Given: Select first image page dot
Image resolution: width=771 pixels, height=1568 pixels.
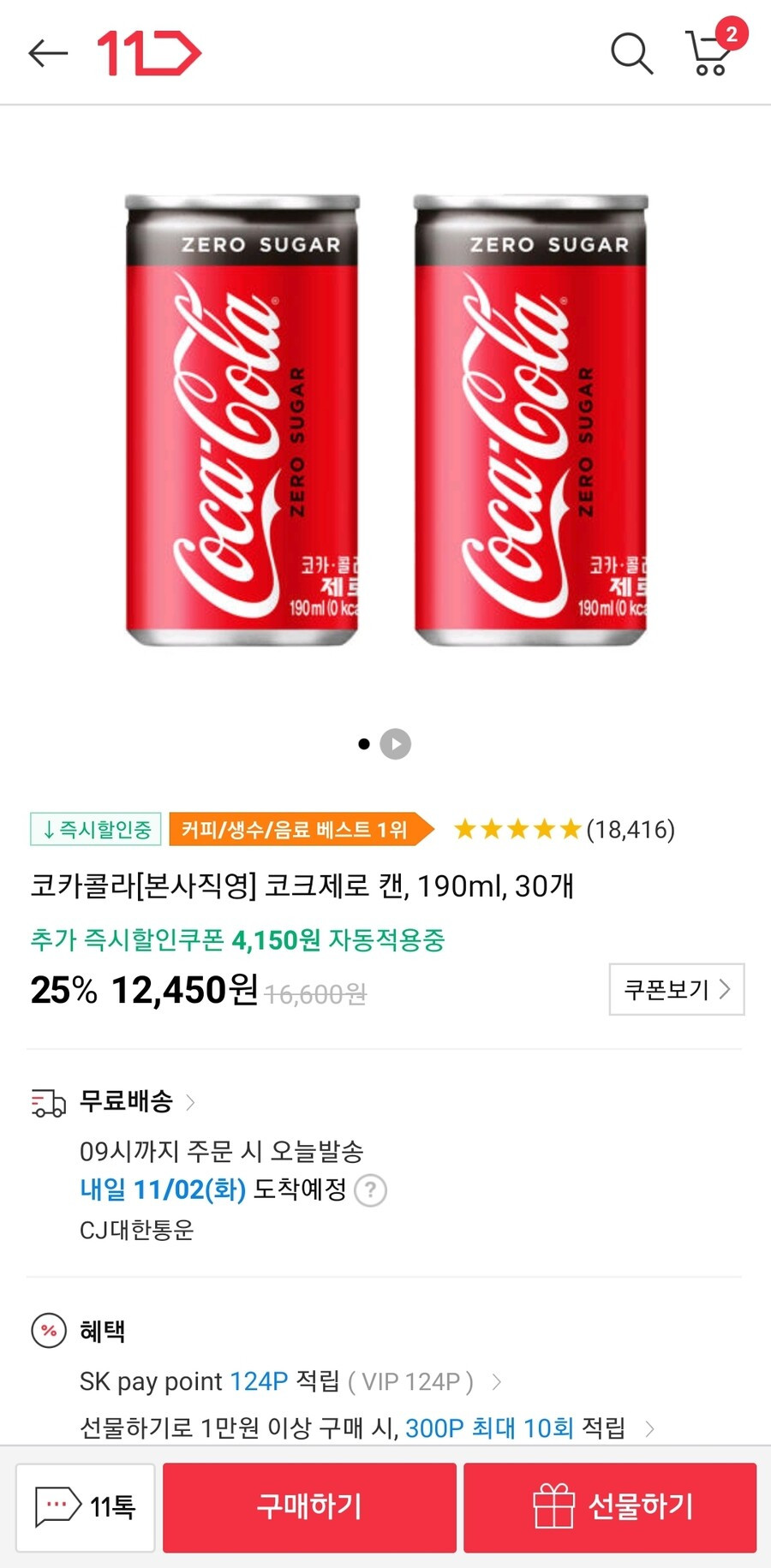Looking at the screenshot, I should pyautogui.click(x=364, y=744).
